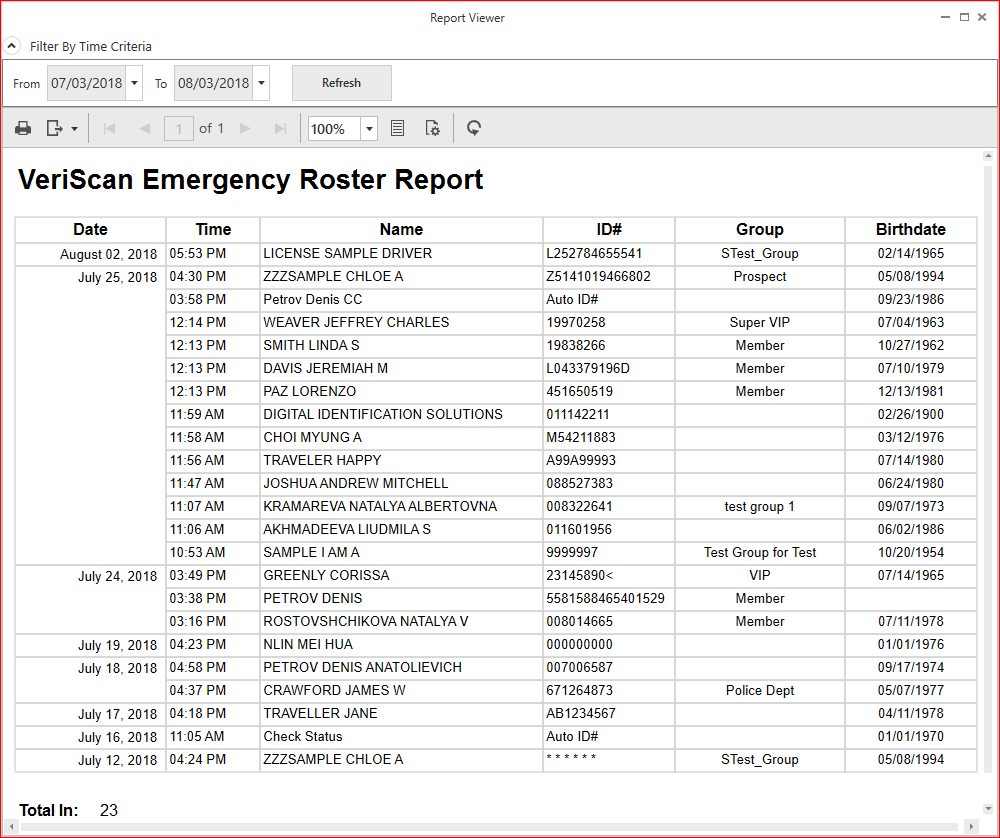
Task: Click the From date field 07/03/2018
Action: pos(87,83)
